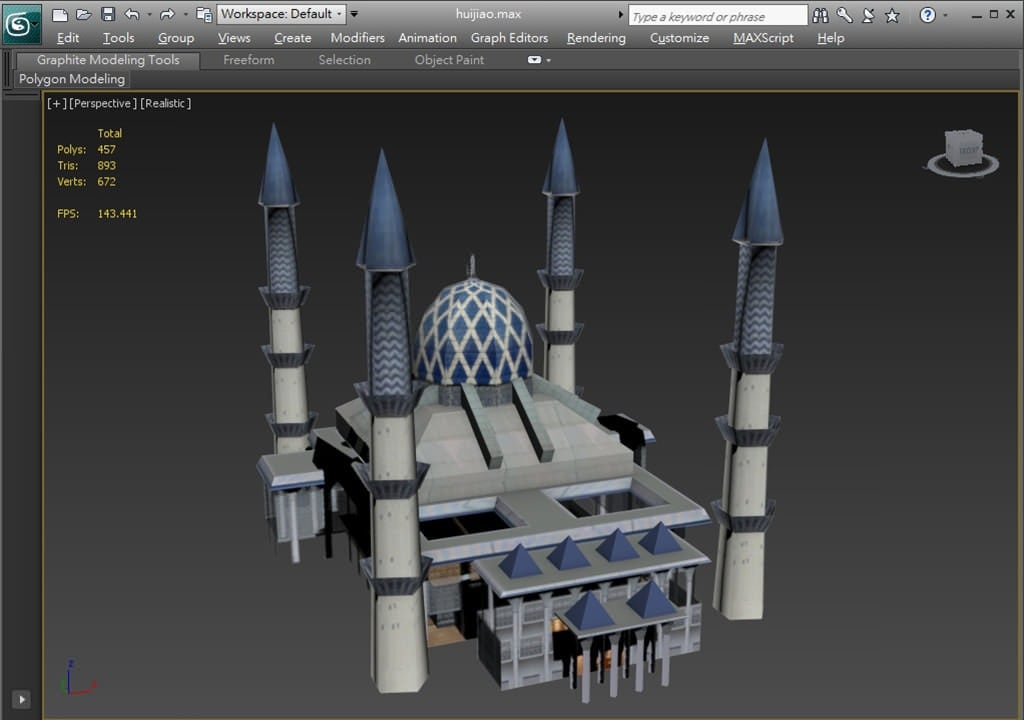Click the Open File folder icon
The height and width of the screenshot is (720, 1024).
[x=84, y=15]
